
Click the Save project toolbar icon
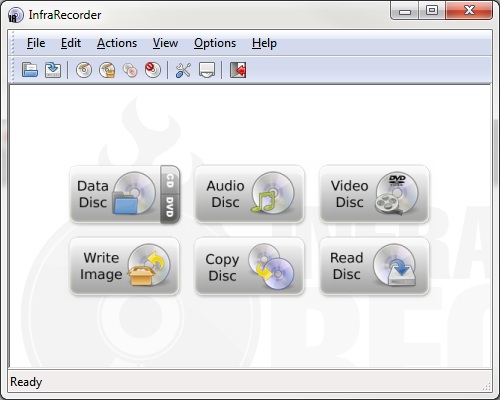(53, 70)
